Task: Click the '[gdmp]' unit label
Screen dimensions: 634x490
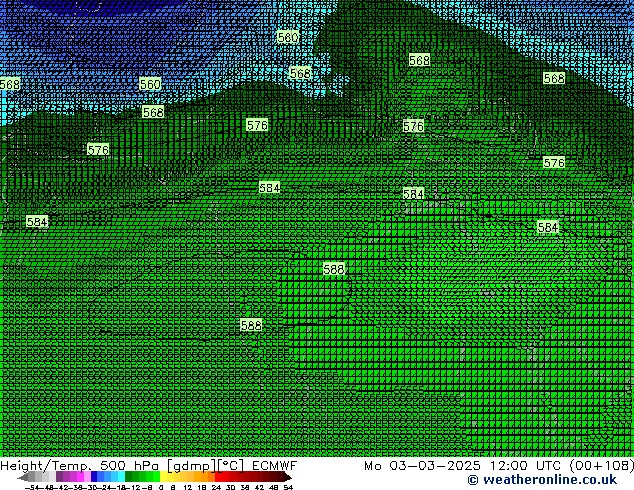Action: point(192,466)
